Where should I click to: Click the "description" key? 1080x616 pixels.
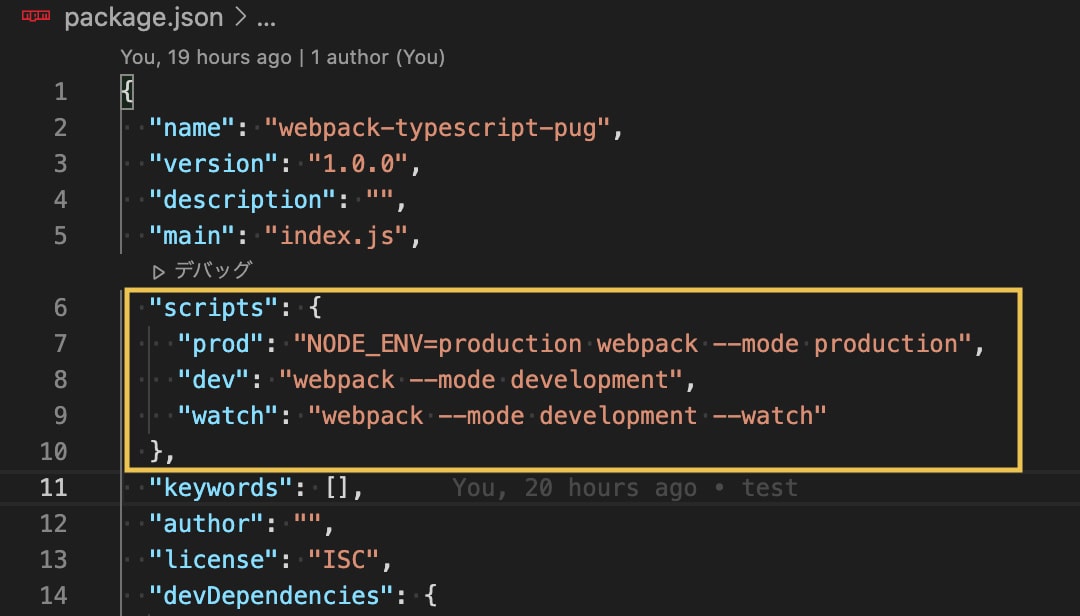tap(242, 200)
